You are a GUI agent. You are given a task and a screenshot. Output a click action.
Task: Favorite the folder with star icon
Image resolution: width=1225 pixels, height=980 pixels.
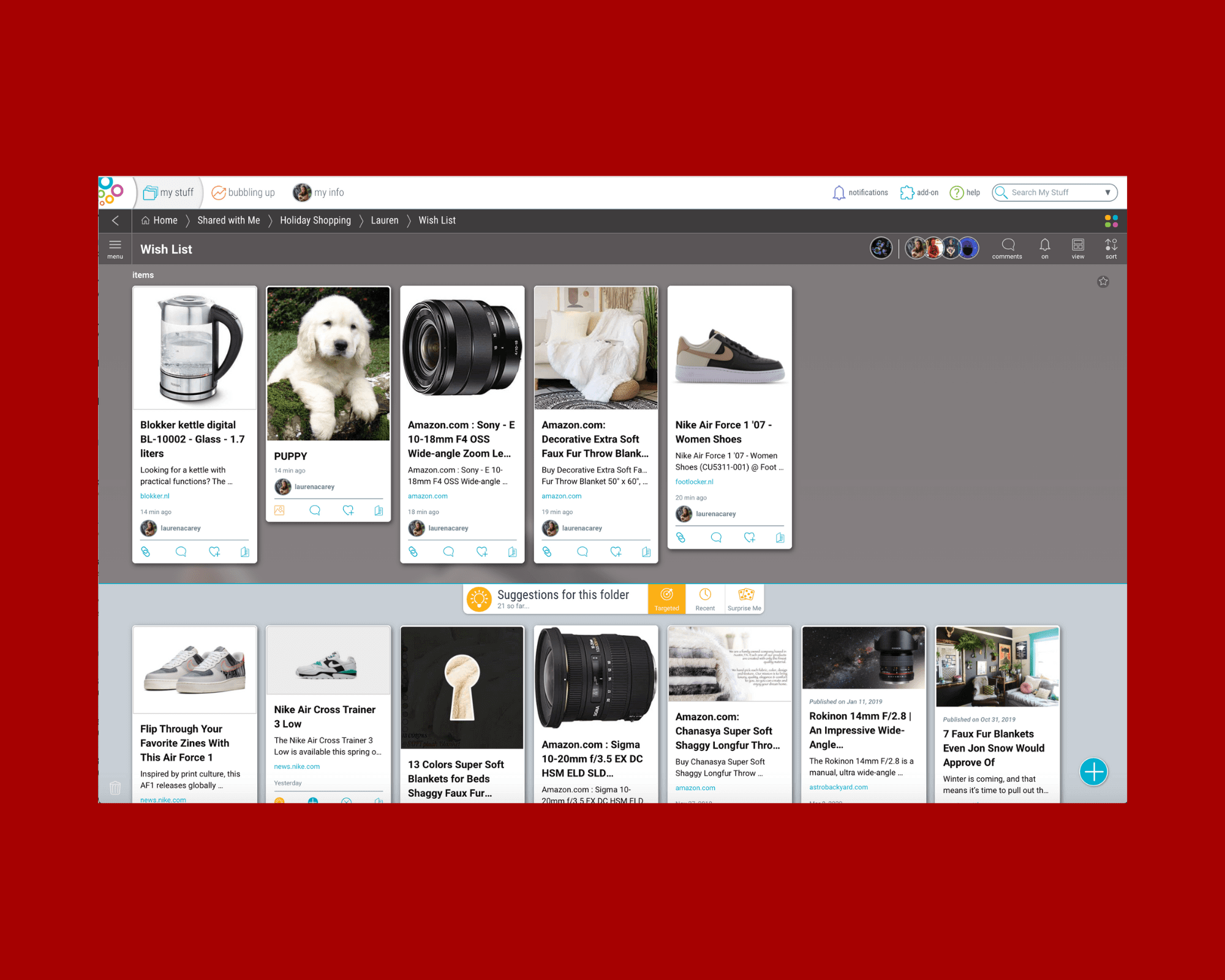(x=1103, y=282)
